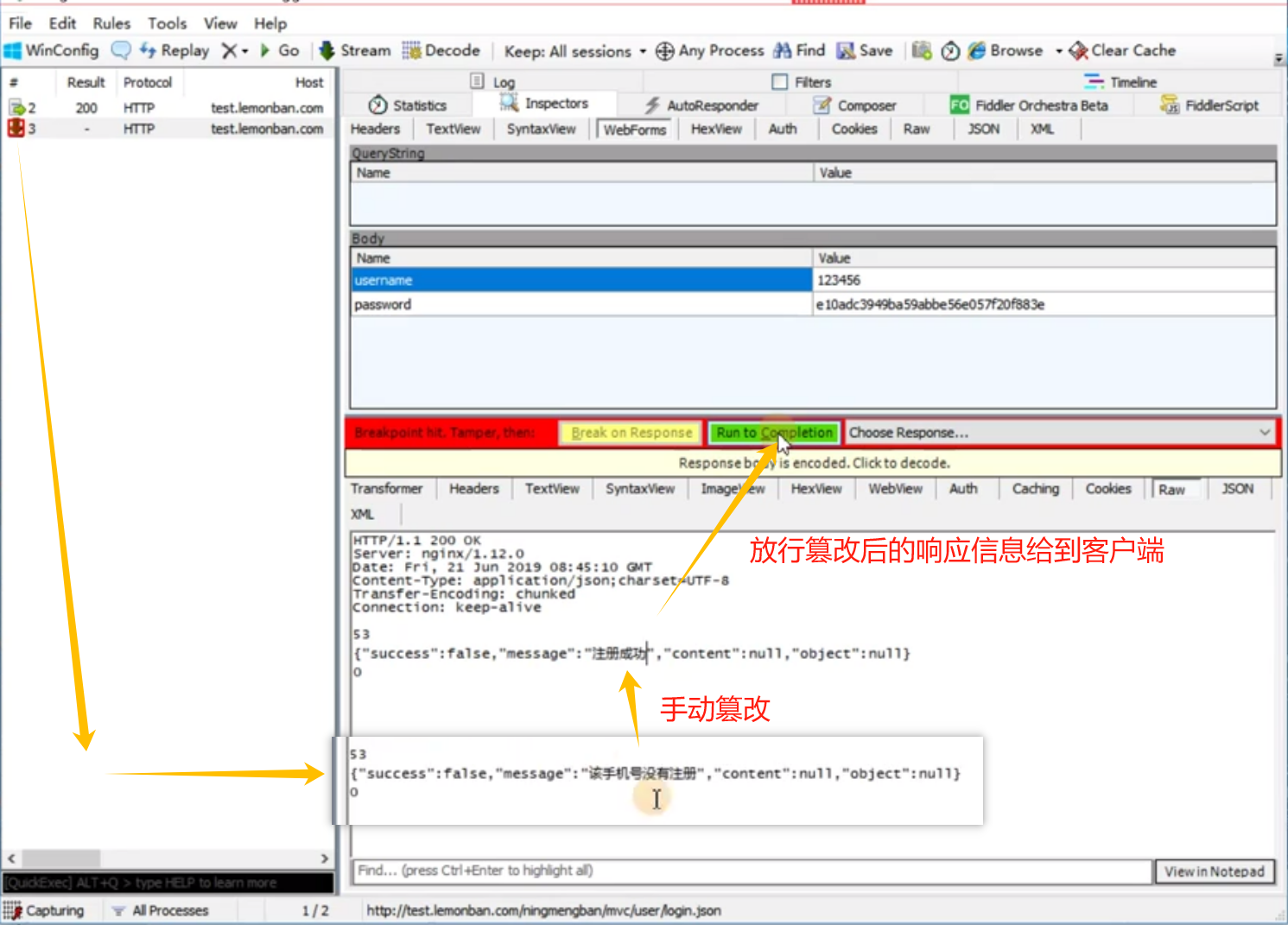Click the camera screenshot icon
Viewport: 1288px width, 925px height.
click(922, 51)
